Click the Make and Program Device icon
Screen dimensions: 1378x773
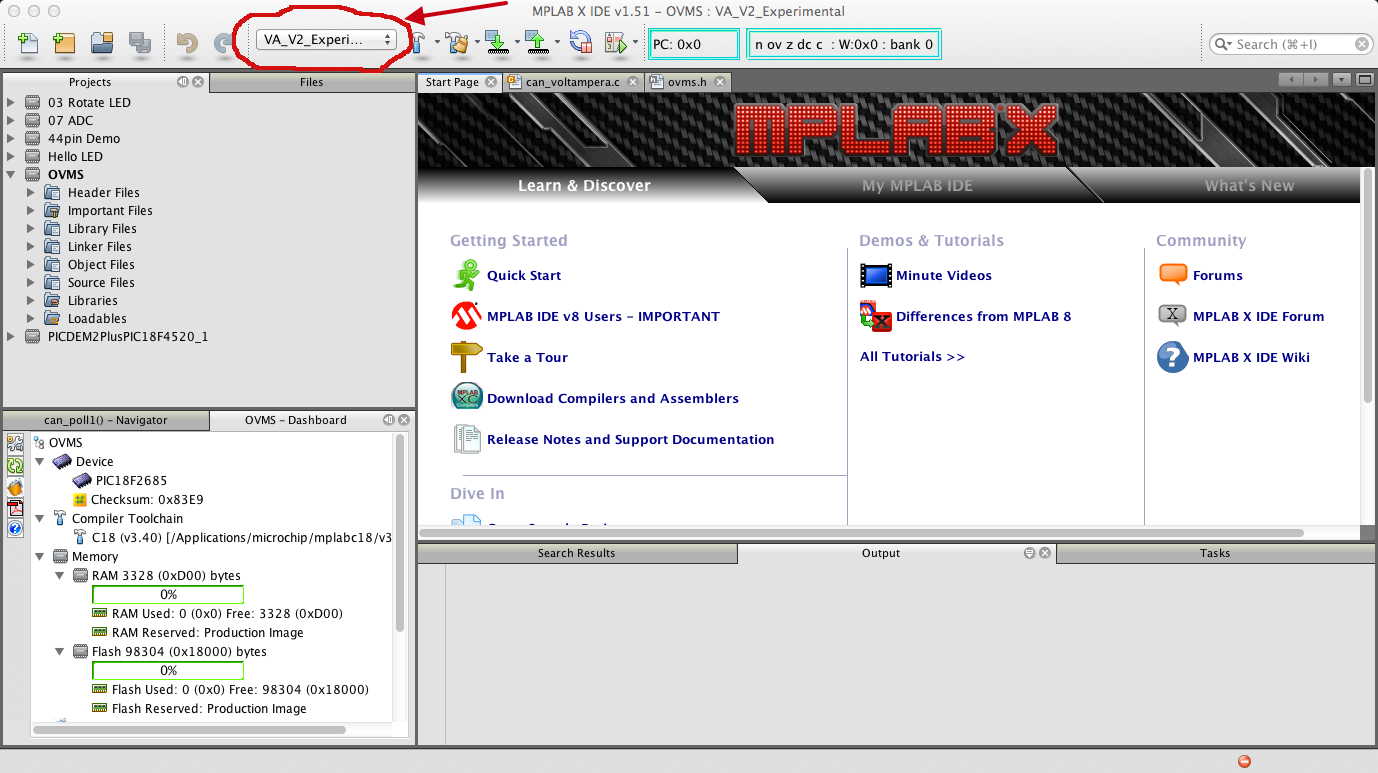pyautogui.click(x=496, y=42)
